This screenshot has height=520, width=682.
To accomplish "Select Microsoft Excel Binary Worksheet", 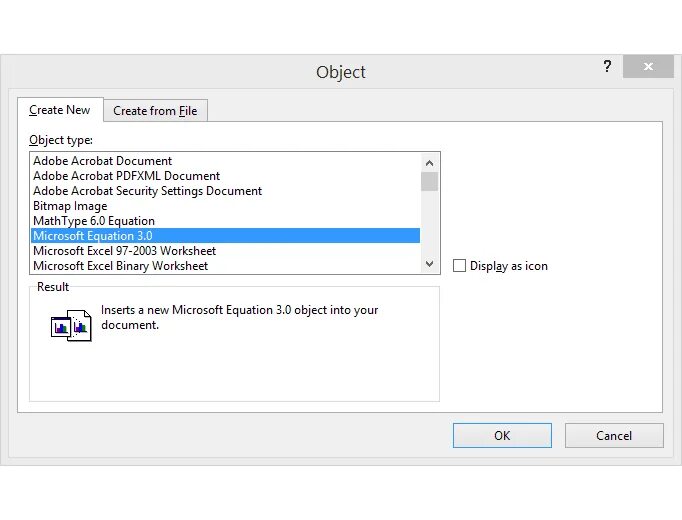I will [x=225, y=266].
